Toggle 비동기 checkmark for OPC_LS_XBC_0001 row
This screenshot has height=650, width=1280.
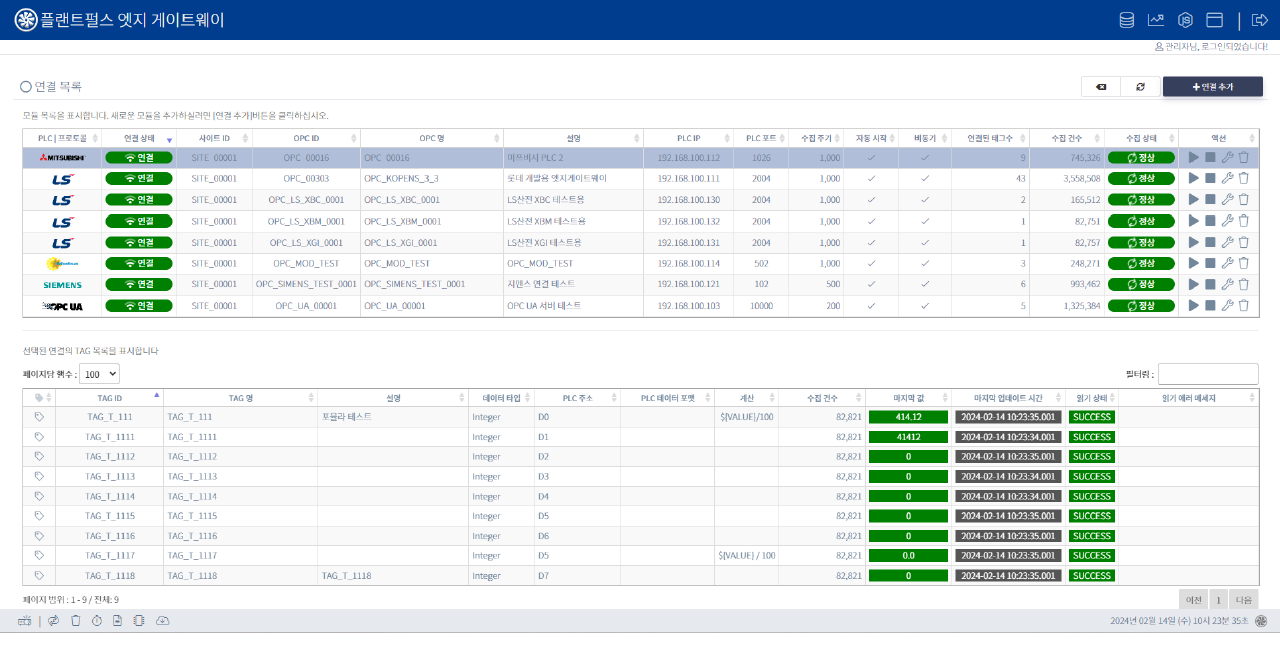tap(925, 199)
